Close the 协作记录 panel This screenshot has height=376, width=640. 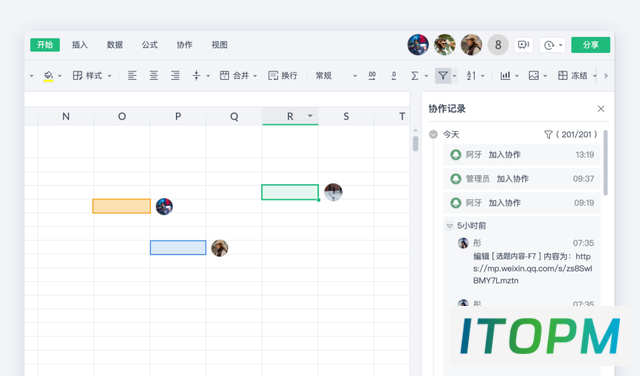click(601, 109)
